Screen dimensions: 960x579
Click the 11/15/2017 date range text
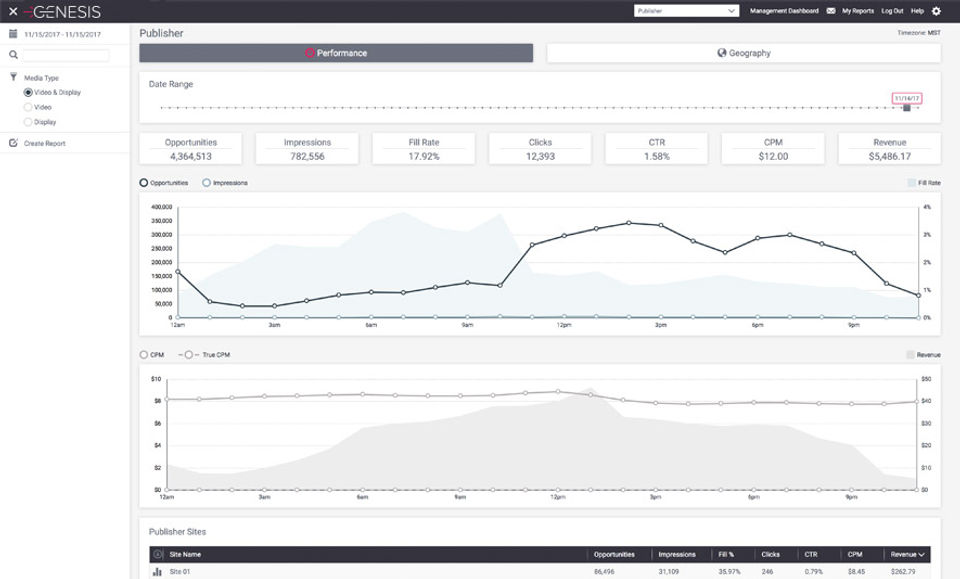pyautogui.click(x=62, y=34)
